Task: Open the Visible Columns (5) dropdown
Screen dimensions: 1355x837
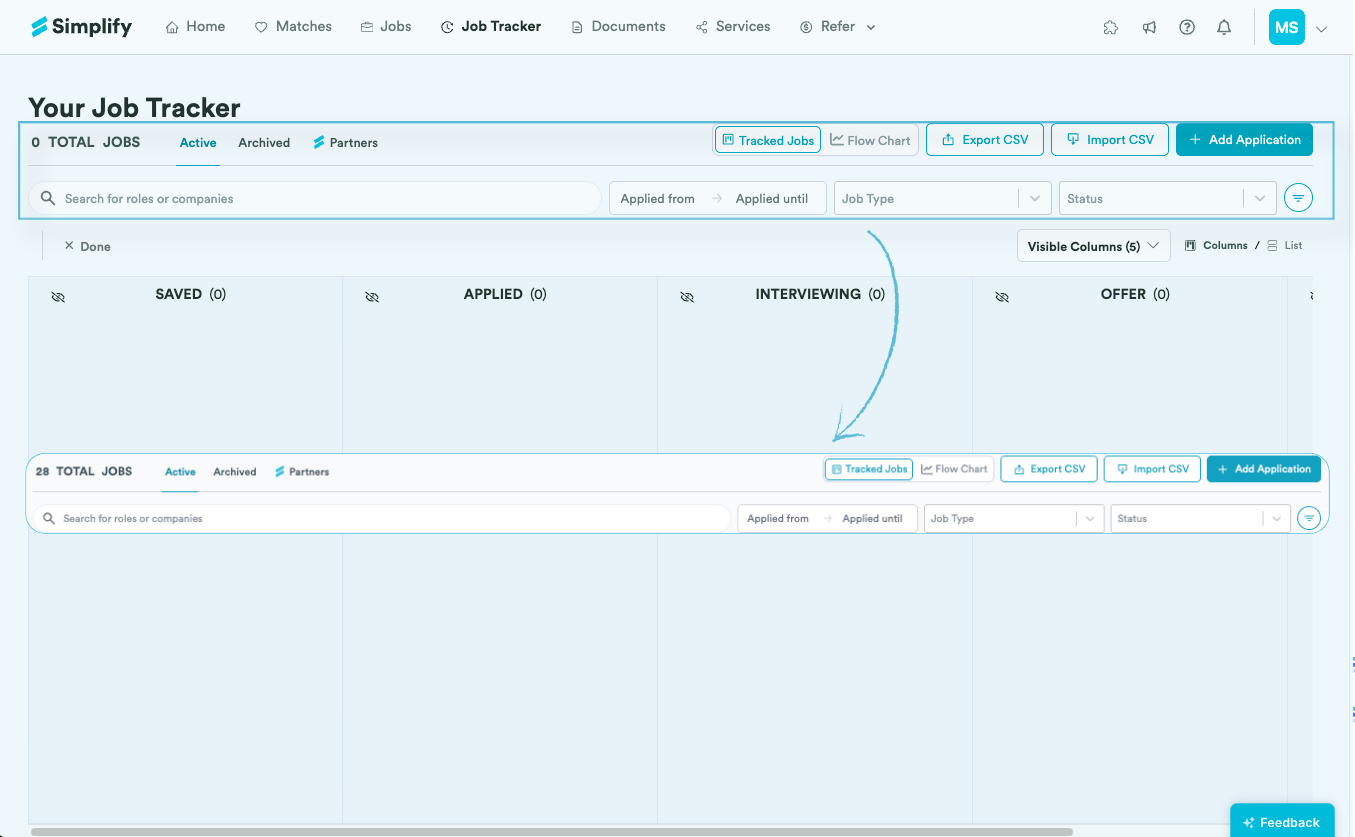Action: tap(1093, 246)
